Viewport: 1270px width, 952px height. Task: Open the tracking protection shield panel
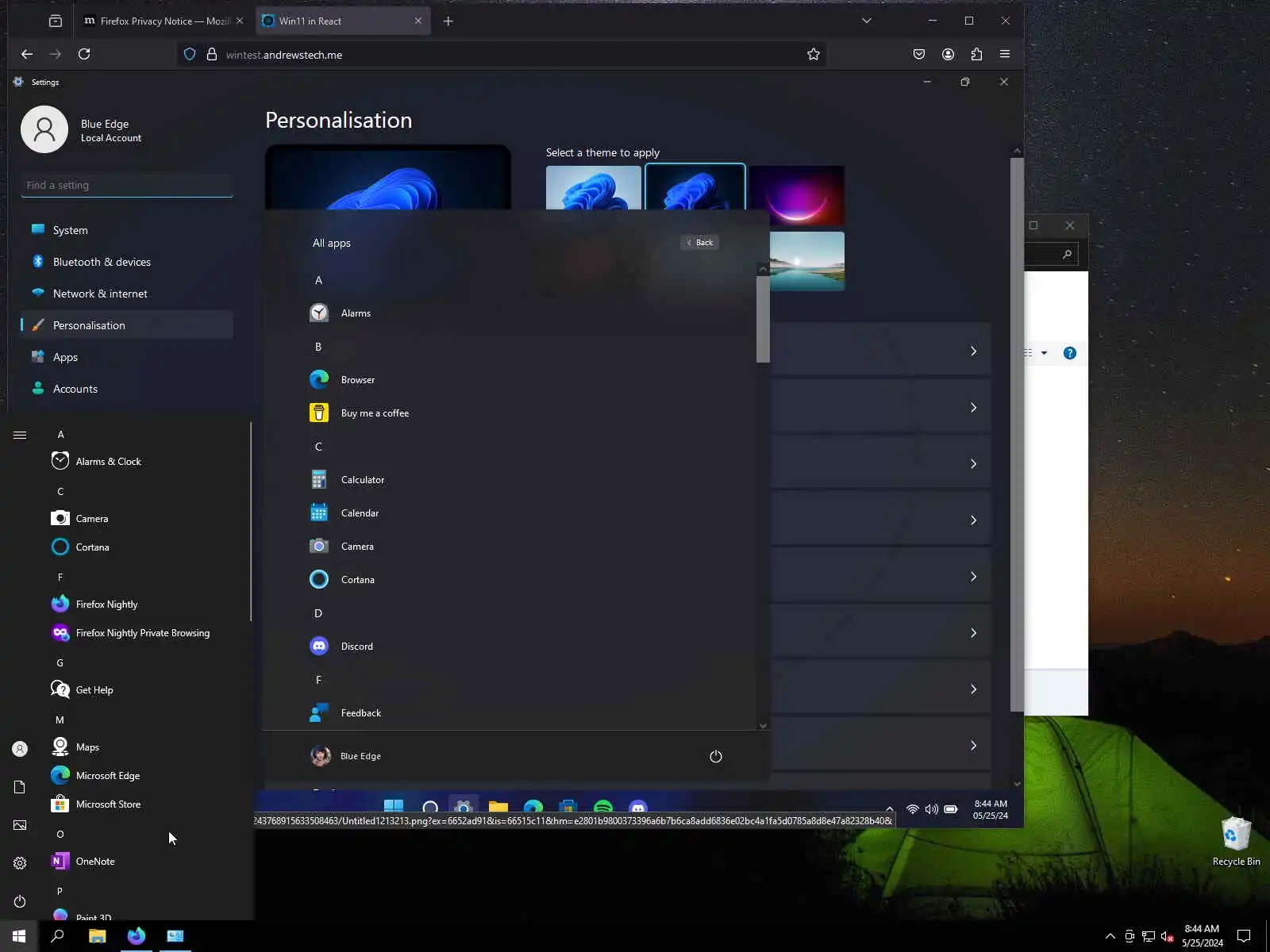tap(190, 55)
